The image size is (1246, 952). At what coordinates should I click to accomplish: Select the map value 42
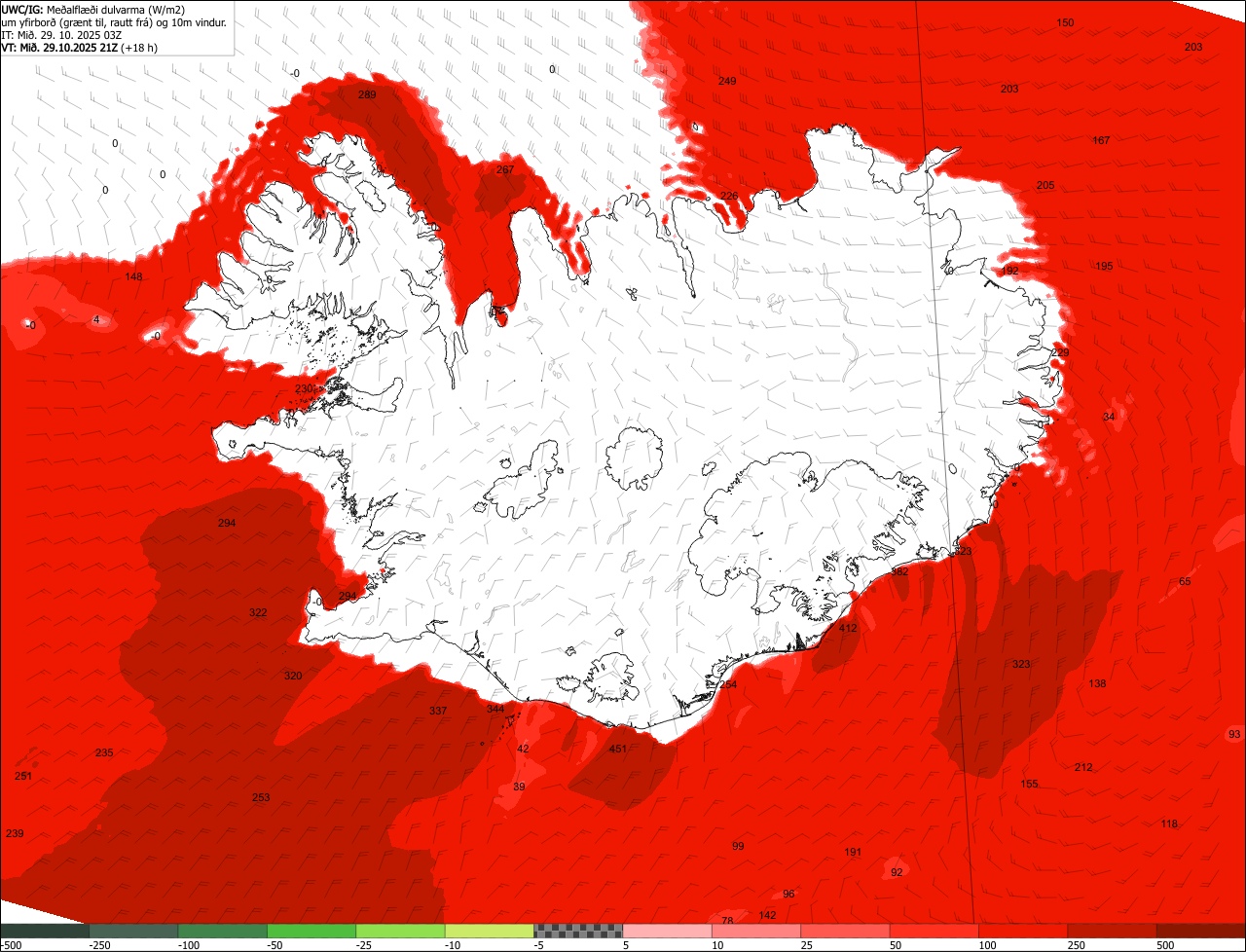click(x=523, y=749)
